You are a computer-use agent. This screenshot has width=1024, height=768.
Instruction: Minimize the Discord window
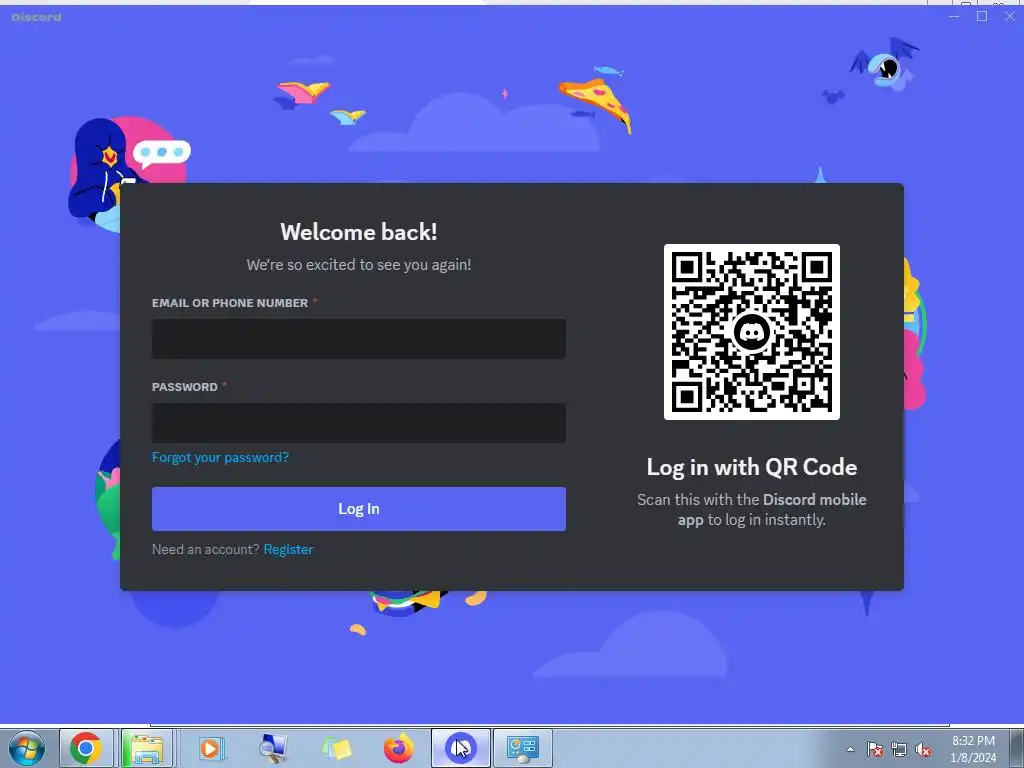(x=954, y=16)
